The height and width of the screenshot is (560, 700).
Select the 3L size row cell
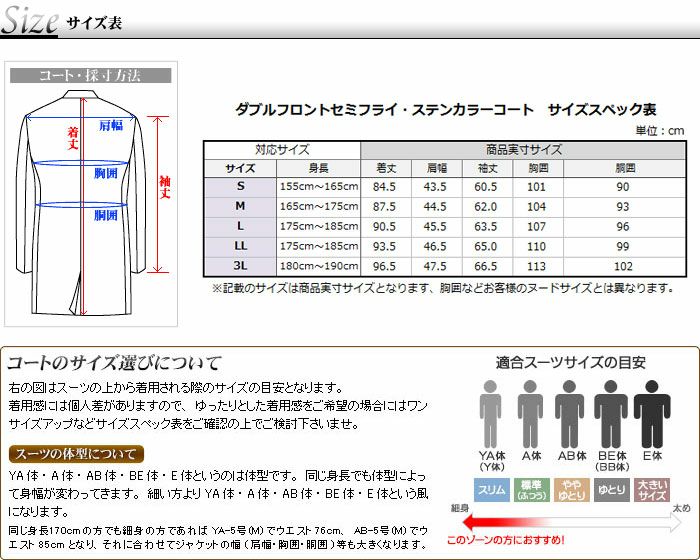pyautogui.click(x=240, y=266)
